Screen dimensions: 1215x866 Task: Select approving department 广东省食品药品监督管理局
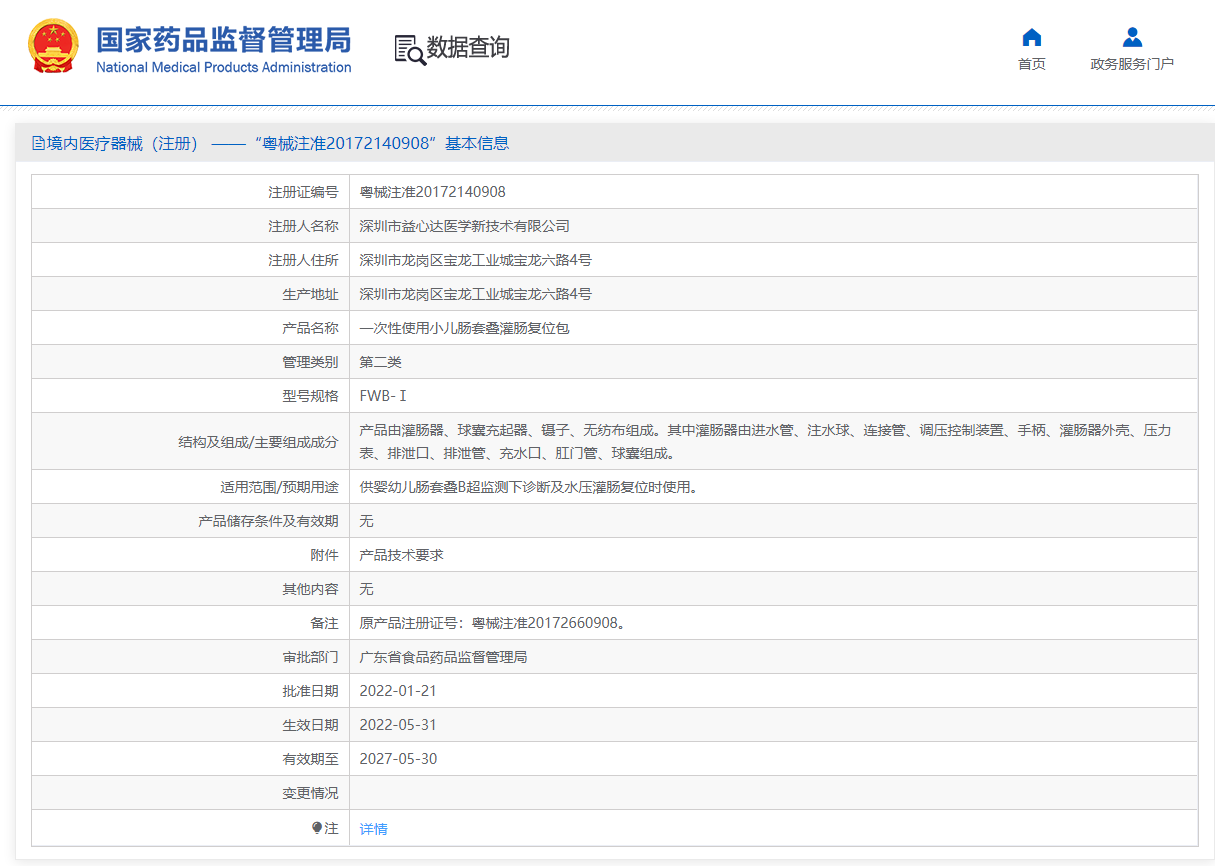(x=443, y=657)
